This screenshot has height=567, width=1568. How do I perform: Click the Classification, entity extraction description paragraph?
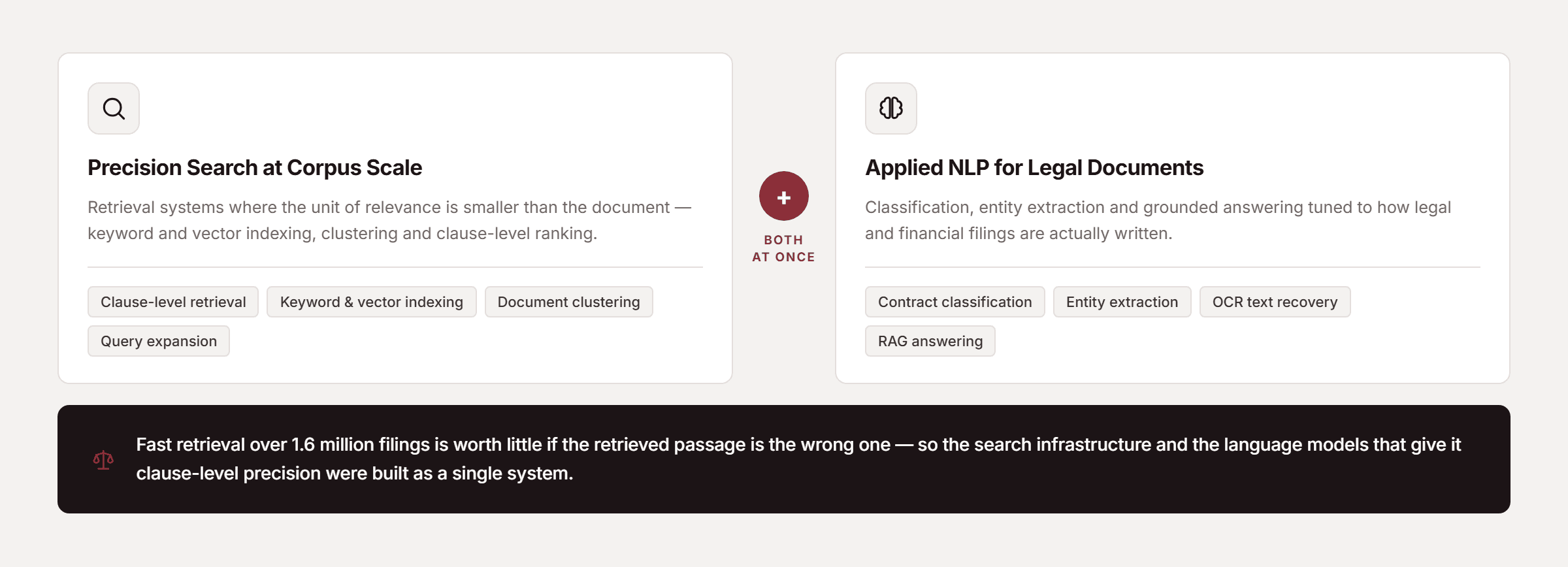click(x=1158, y=220)
